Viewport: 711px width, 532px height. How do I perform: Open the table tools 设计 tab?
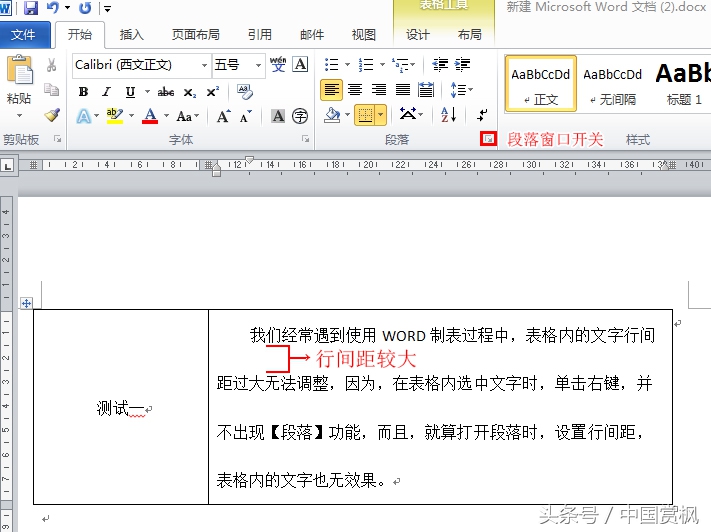418,34
